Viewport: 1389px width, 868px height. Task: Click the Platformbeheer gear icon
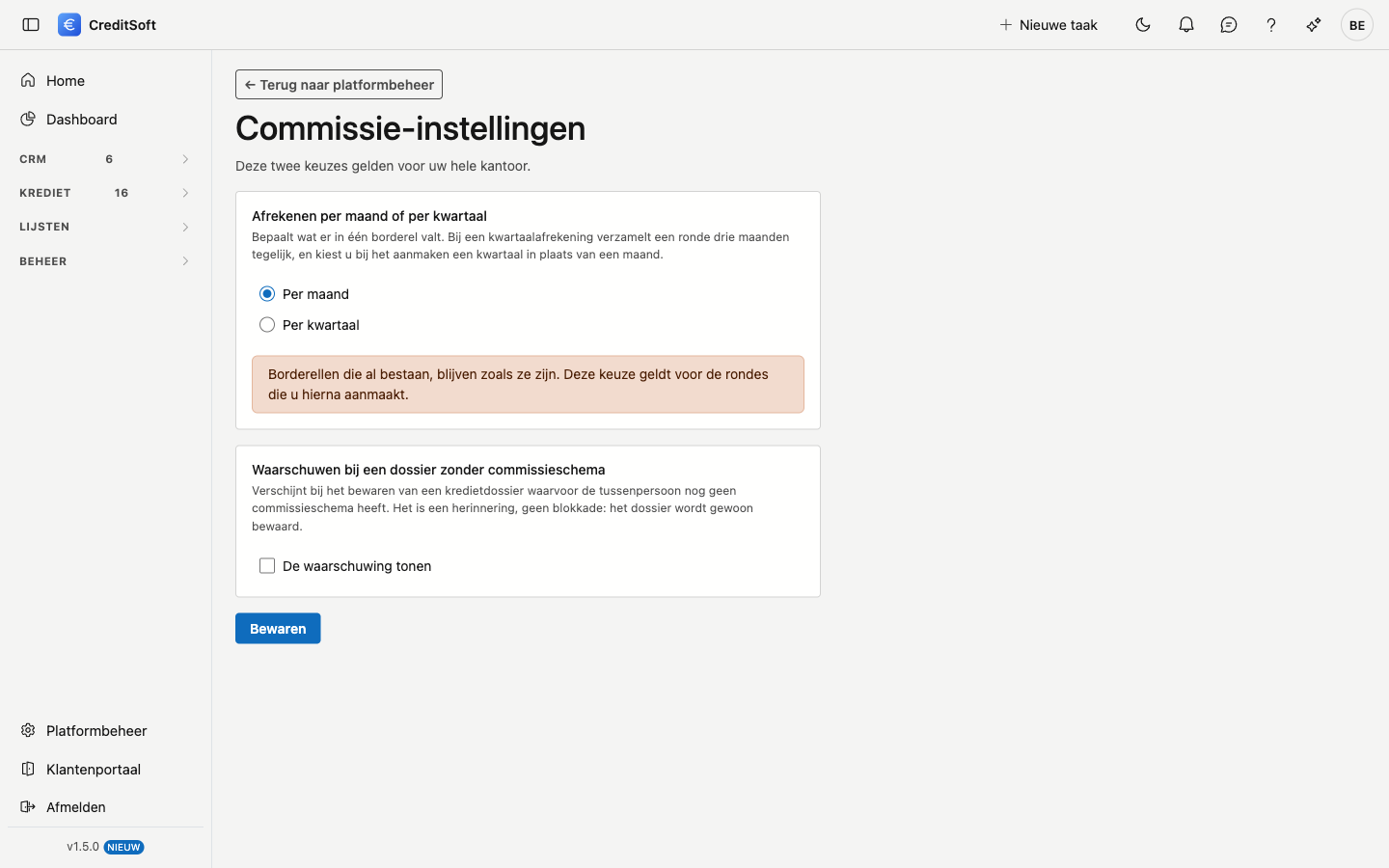click(x=28, y=730)
